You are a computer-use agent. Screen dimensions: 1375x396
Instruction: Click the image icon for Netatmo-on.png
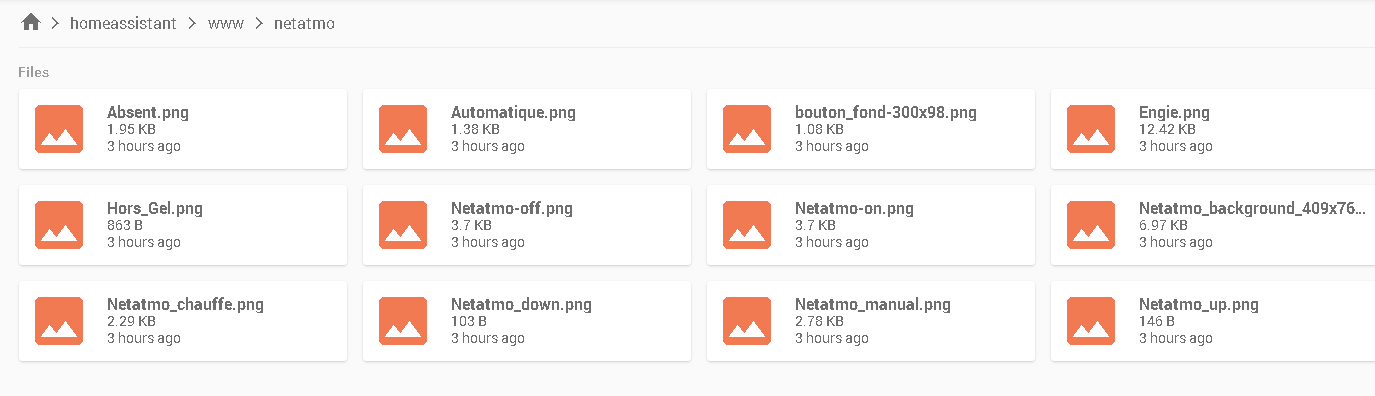click(747, 225)
